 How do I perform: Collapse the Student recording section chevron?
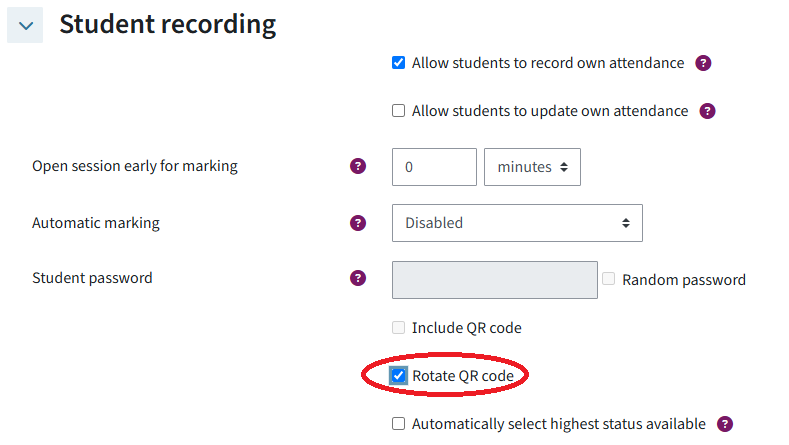coord(25,25)
